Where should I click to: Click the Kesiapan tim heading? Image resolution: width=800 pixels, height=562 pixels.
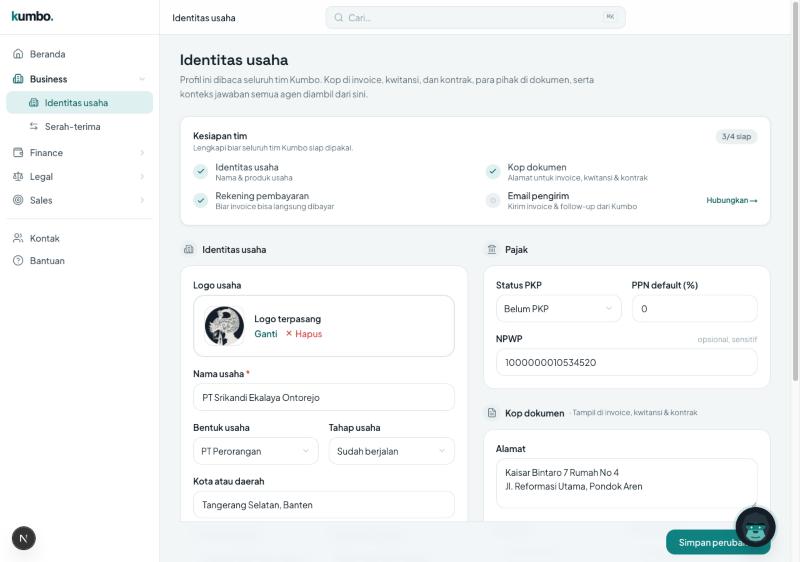click(220, 136)
